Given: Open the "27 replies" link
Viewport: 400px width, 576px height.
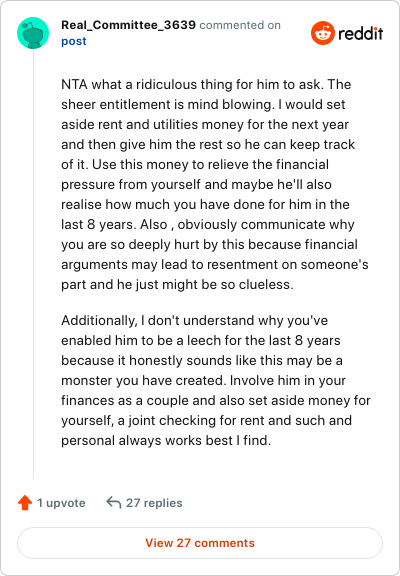Looking at the screenshot, I should (x=154, y=503).
